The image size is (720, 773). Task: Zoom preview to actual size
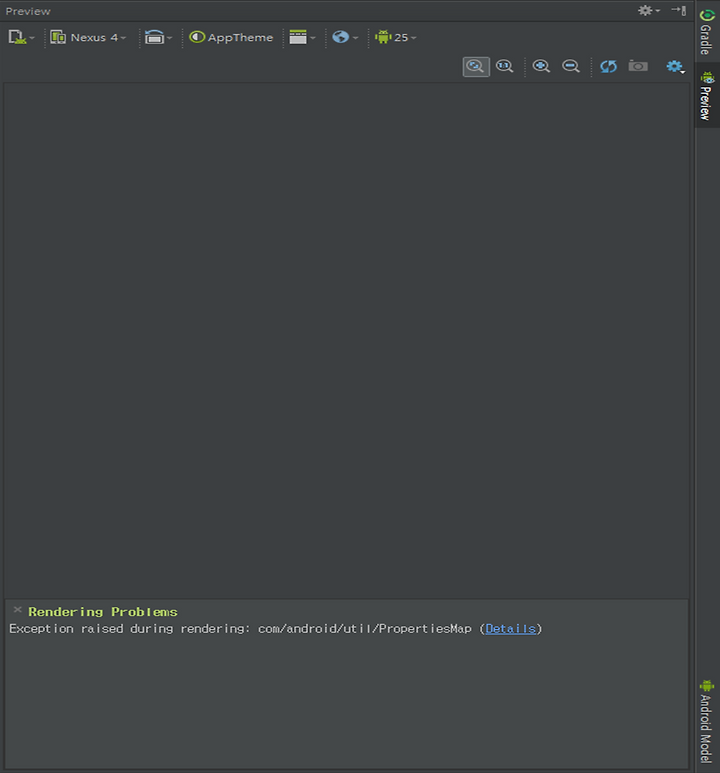point(504,66)
